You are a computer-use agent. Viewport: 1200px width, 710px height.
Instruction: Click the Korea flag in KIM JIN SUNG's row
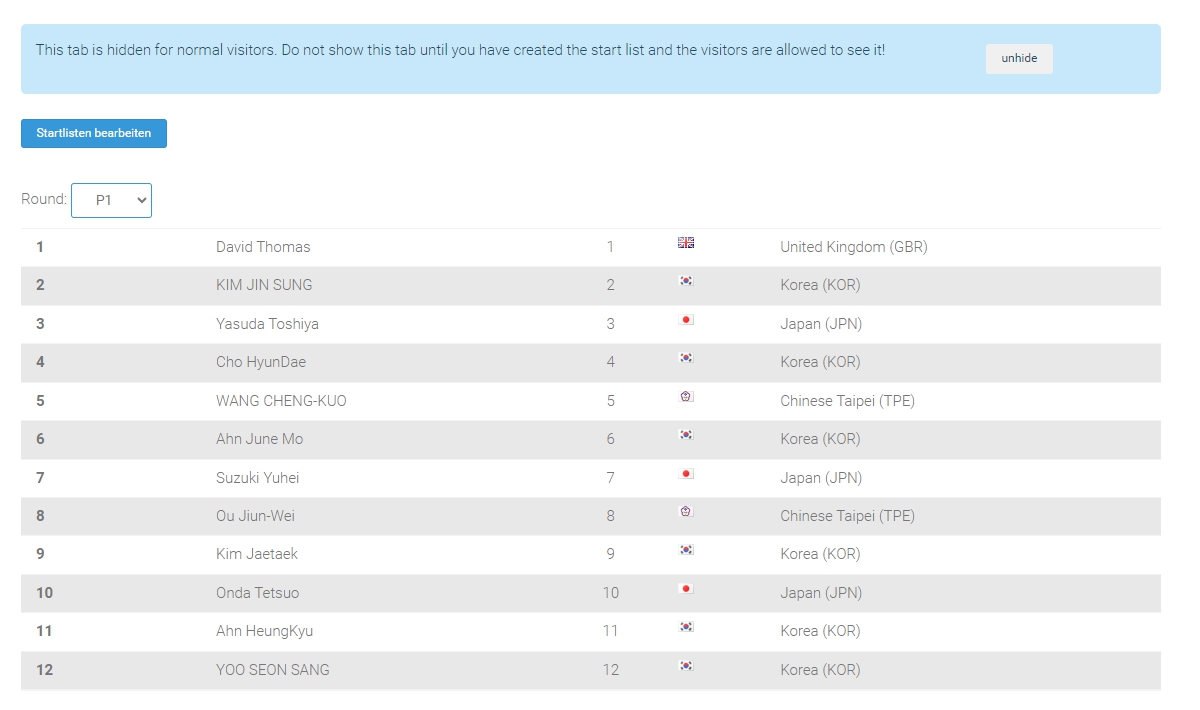(x=686, y=281)
